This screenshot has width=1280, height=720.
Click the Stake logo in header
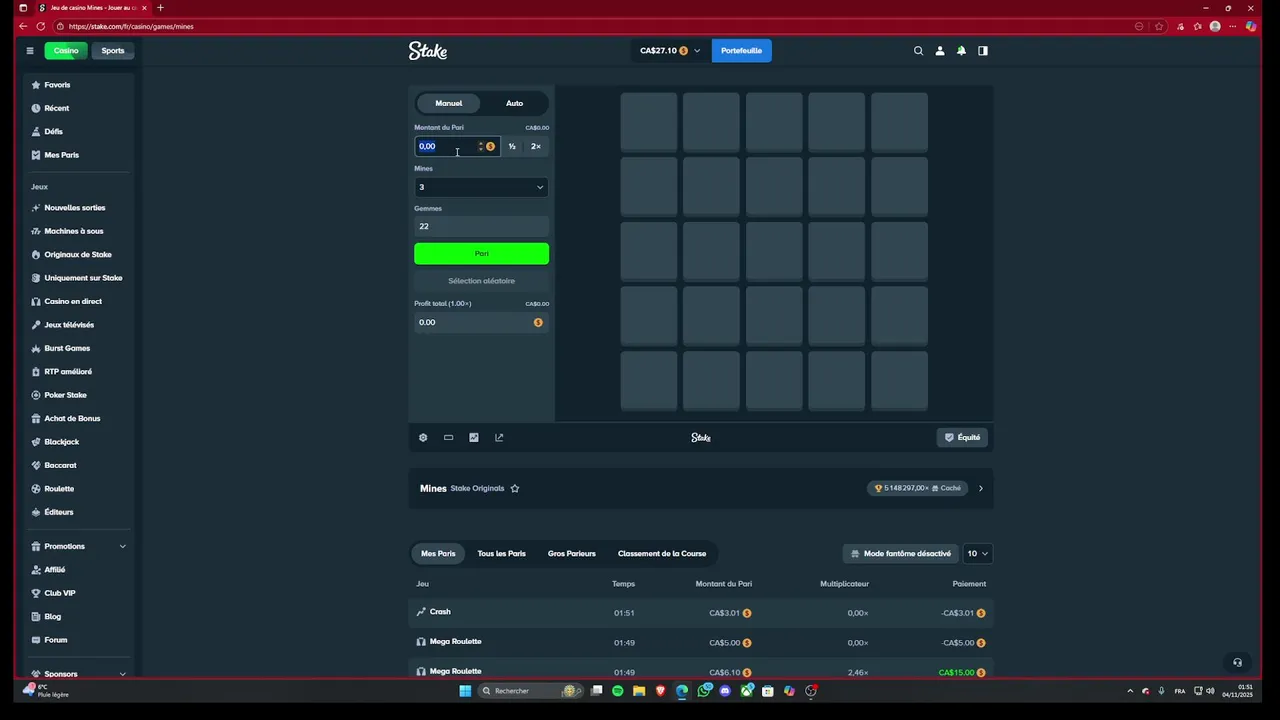tap(428, 51)
